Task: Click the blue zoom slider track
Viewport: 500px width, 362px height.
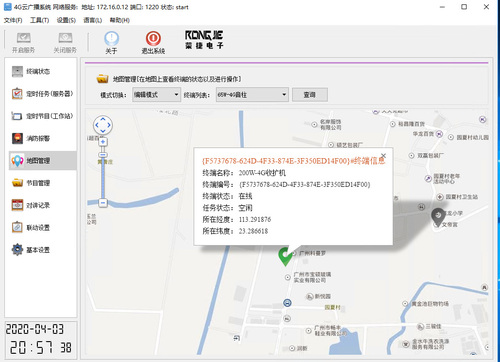Action: [103, 178]
